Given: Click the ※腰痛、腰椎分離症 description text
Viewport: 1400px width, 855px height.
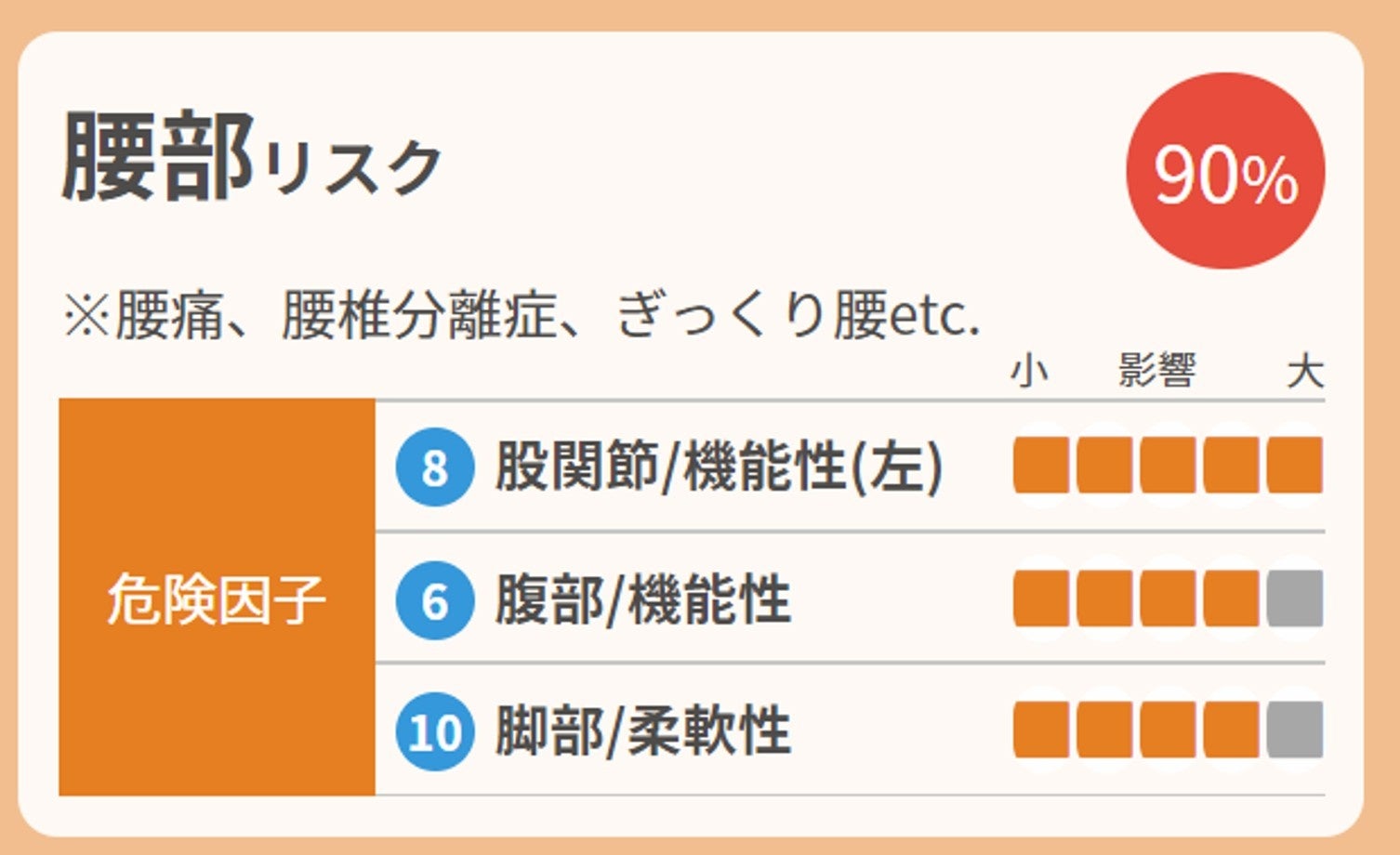Looking at the screenshot, I should [521, 316].
